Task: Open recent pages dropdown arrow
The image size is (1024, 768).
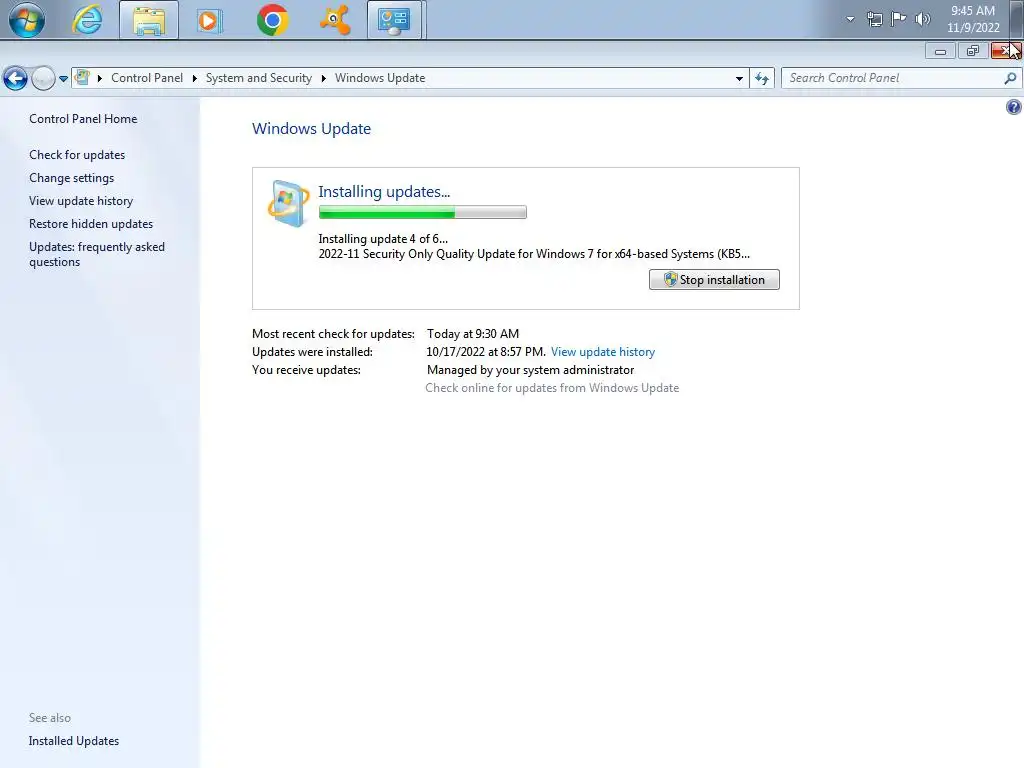Action: (x=63, y=79)
